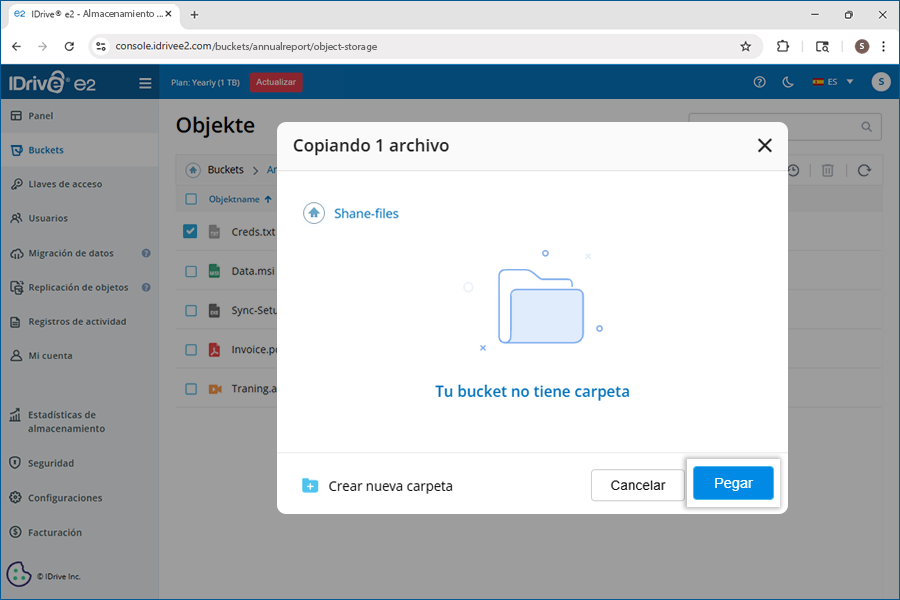This screenshot has width=900, height=600.
Task: Click the Pegar button
Action: [733, 483]
